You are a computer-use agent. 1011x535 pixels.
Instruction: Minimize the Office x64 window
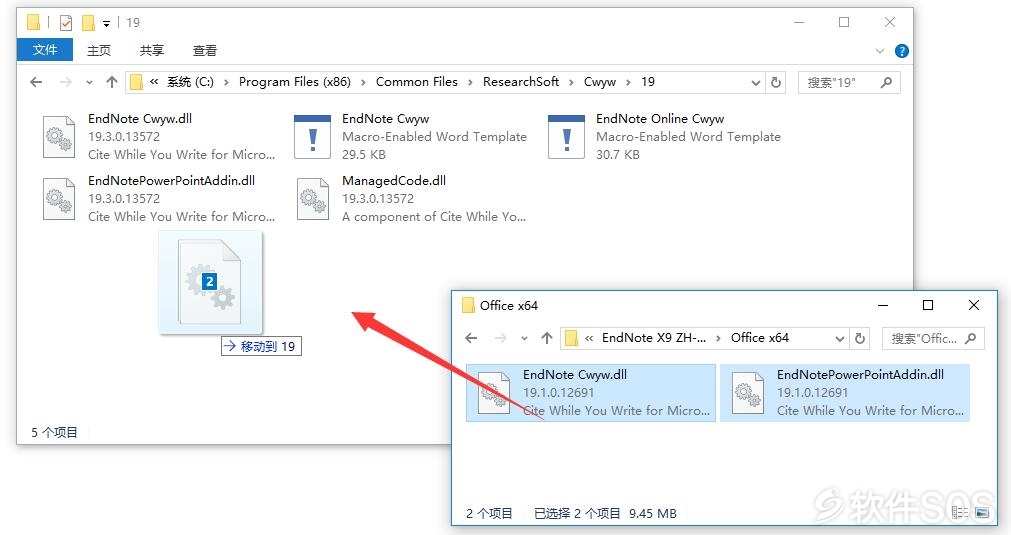pyautogui.click(x=883, y=305)
